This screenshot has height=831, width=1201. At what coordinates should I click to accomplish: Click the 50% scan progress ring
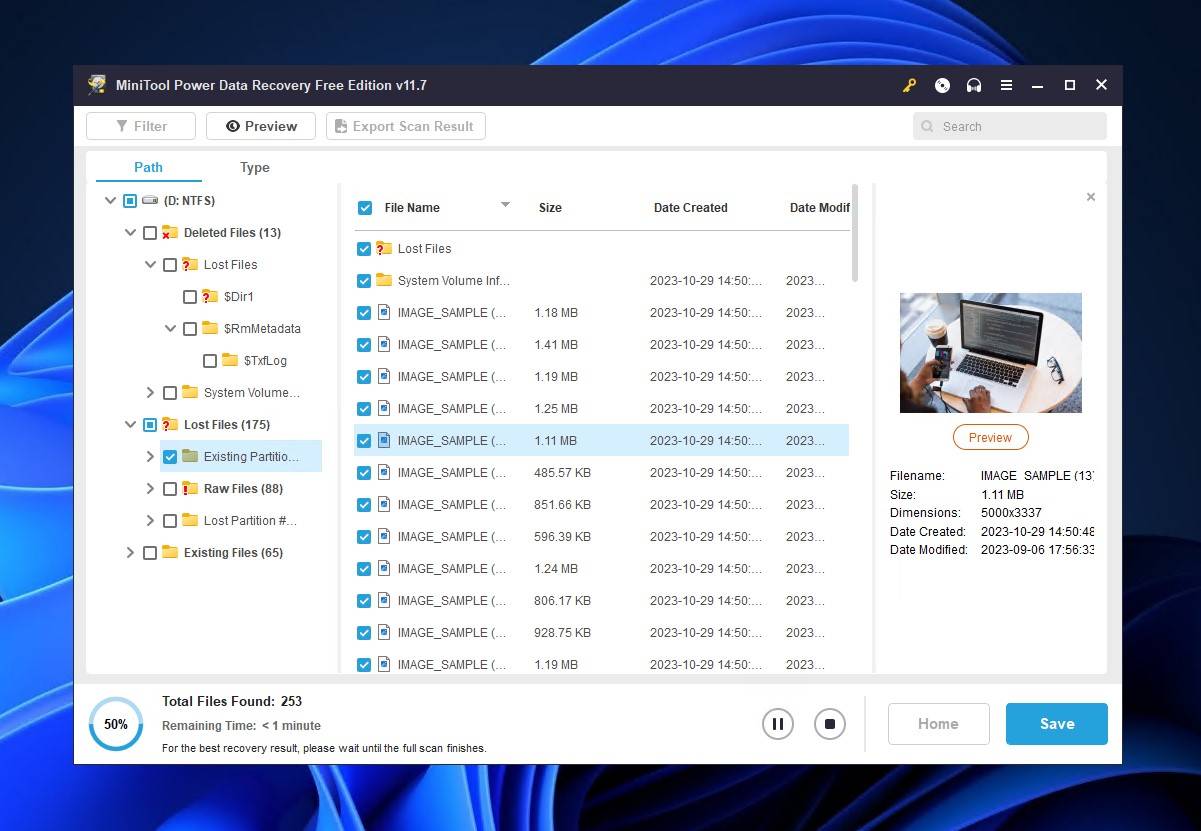coord(116,724)
